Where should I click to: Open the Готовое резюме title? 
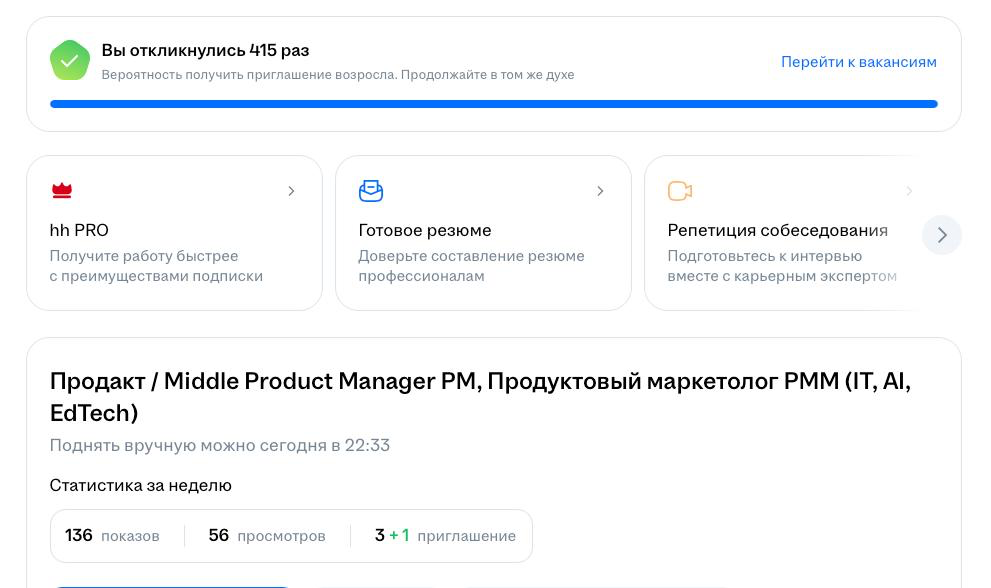(x=425, y=230)
